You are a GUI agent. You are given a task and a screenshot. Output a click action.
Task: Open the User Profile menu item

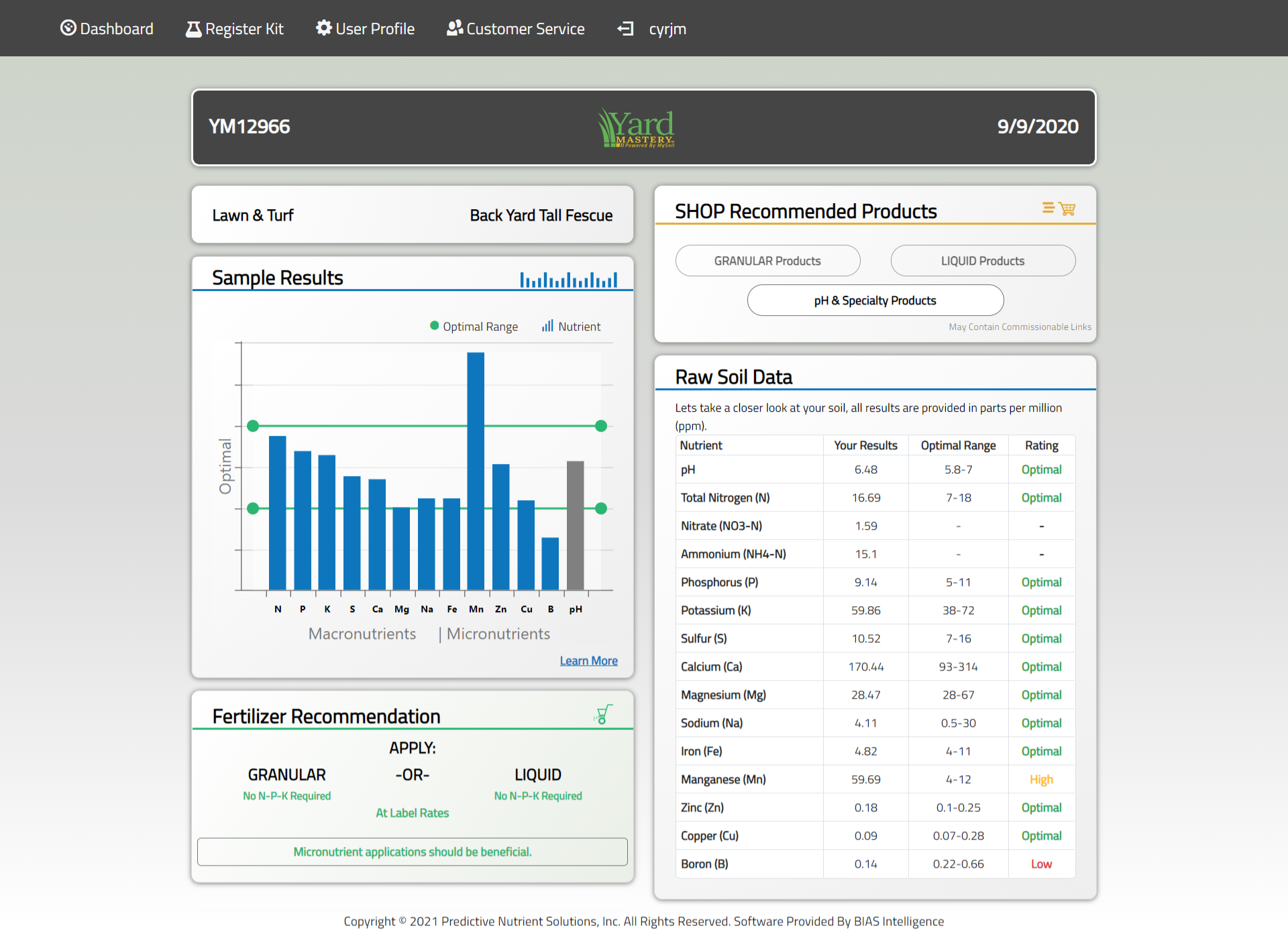(x=374, y=29)
